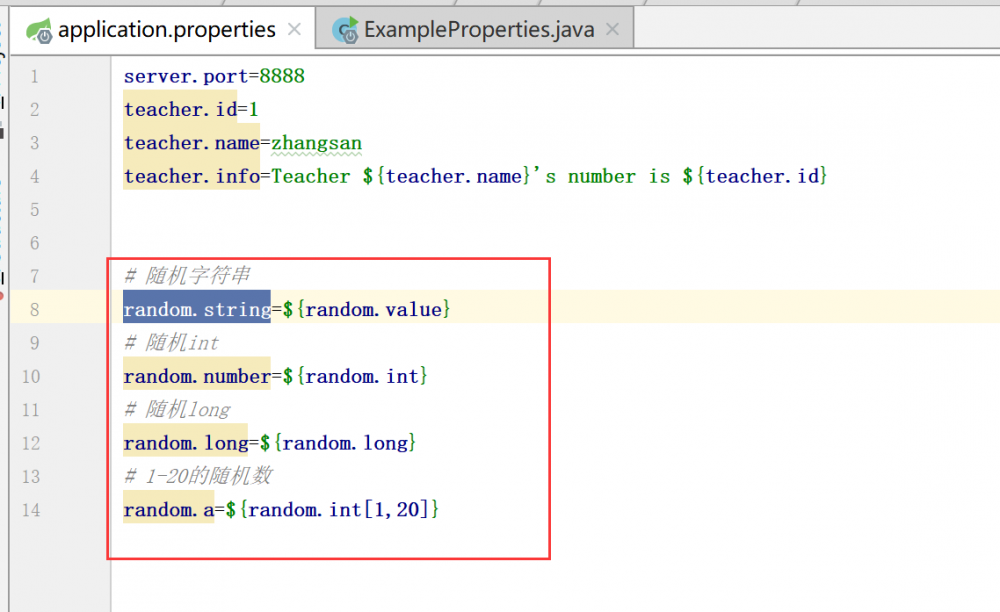Viewport: 1000px width, 612px height.
Task: Click the ${teacher.id} placeholder
Action: pos(754,176)
